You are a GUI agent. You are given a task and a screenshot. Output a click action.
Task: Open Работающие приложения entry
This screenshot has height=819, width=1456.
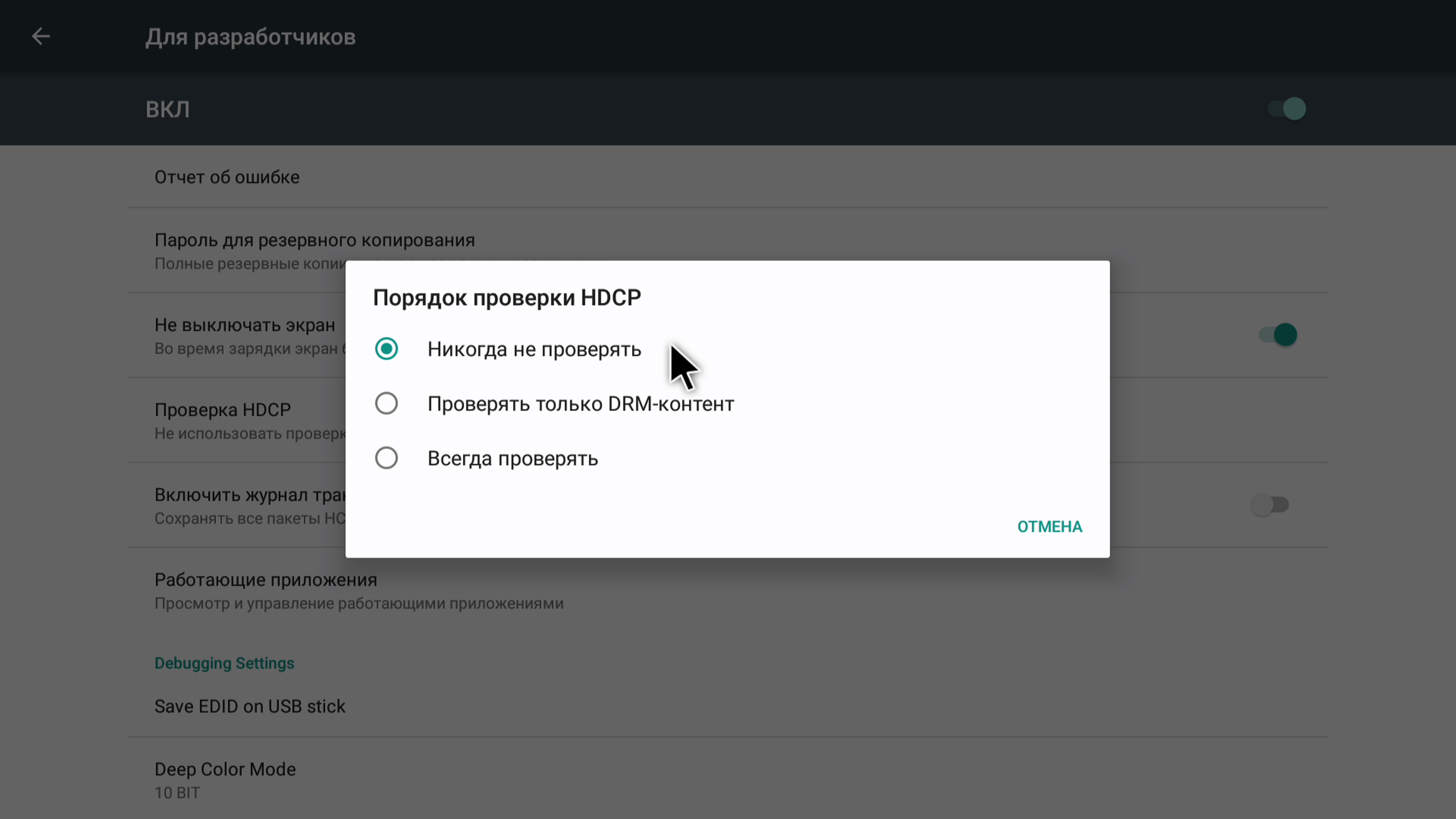(x=266, y=580)
